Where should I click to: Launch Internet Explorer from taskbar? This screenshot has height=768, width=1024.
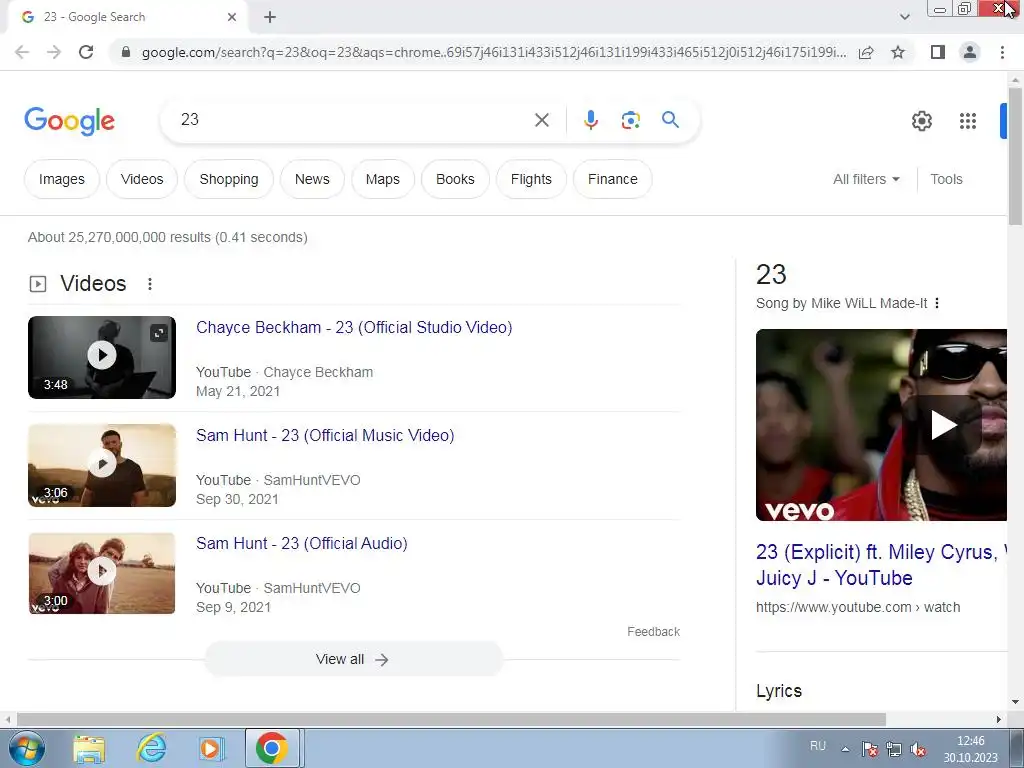click(x=151, y=748)
